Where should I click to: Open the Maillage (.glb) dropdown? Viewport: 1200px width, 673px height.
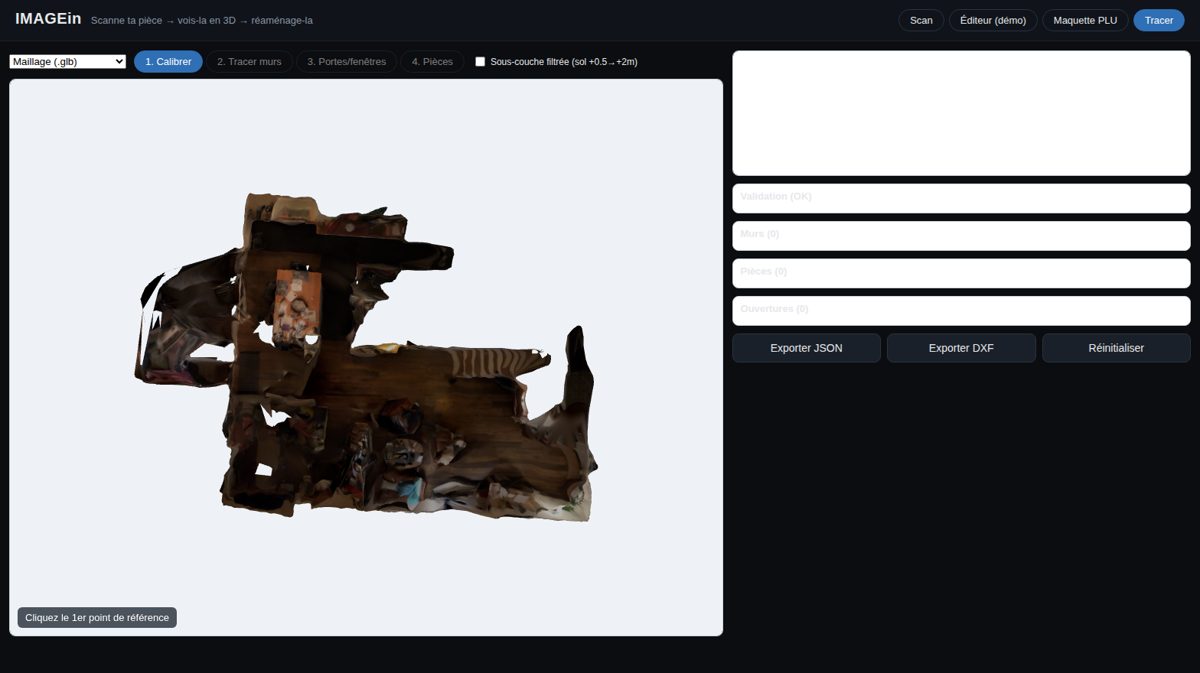pos(68,61)
